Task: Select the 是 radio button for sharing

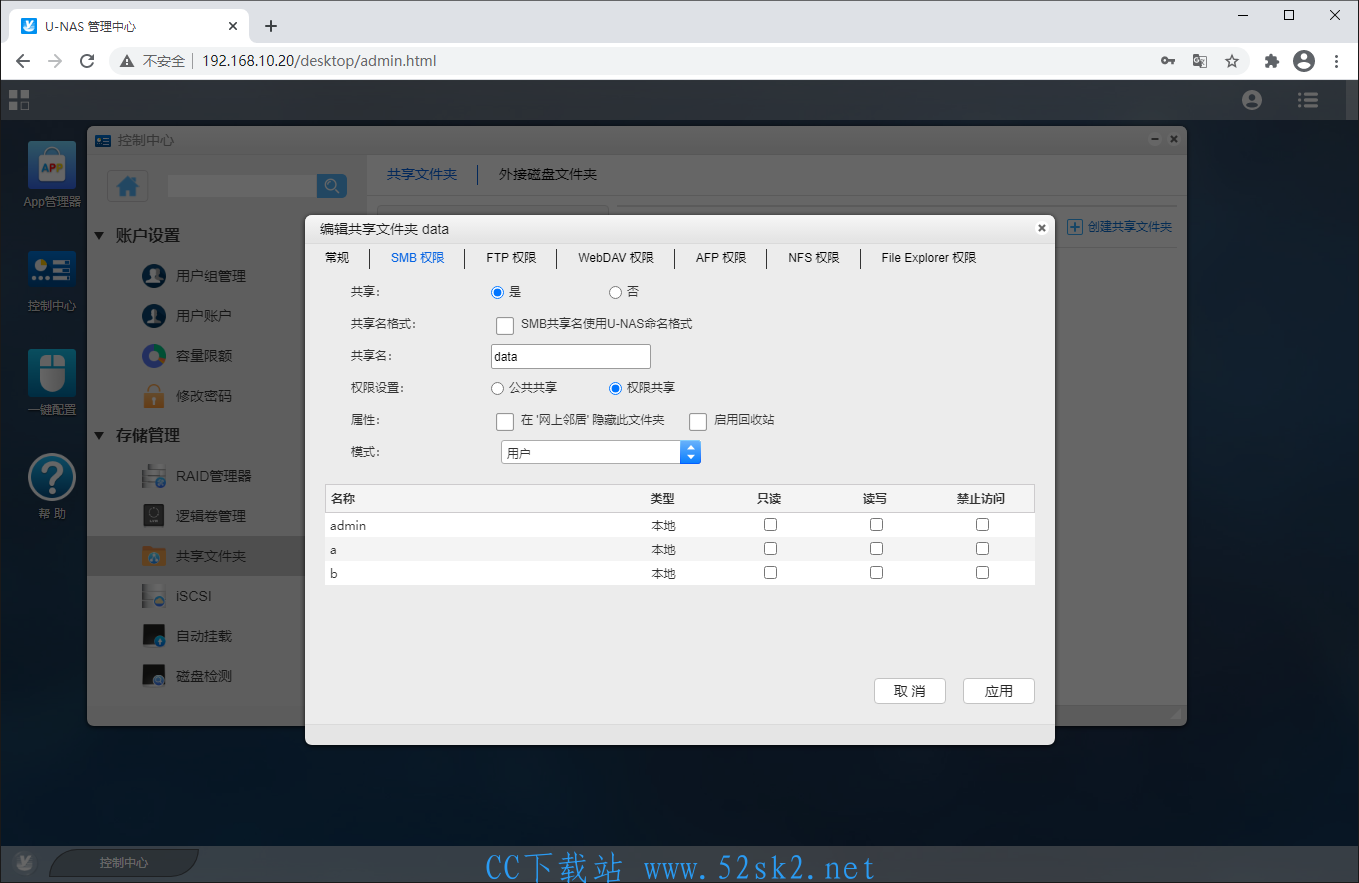Action: point(497,292)
